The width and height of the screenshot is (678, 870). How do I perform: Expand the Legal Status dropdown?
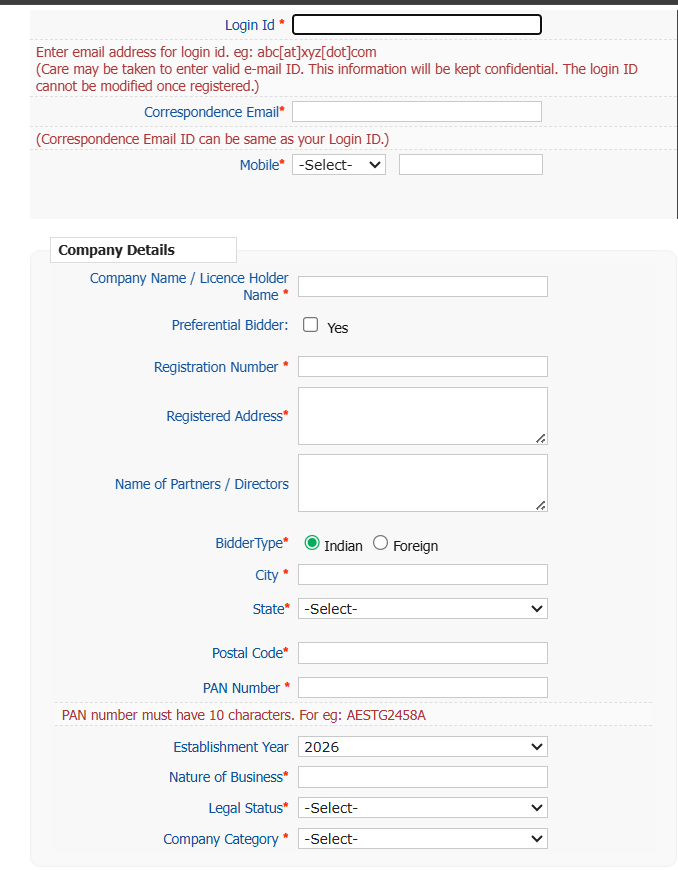pyautogui.click(x=422, y=808)
